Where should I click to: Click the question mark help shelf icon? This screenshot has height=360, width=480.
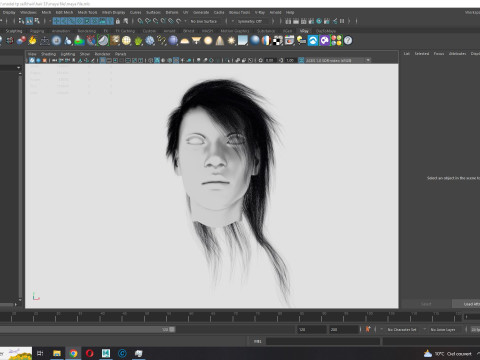pyautogui.click(x=348, y=41)
